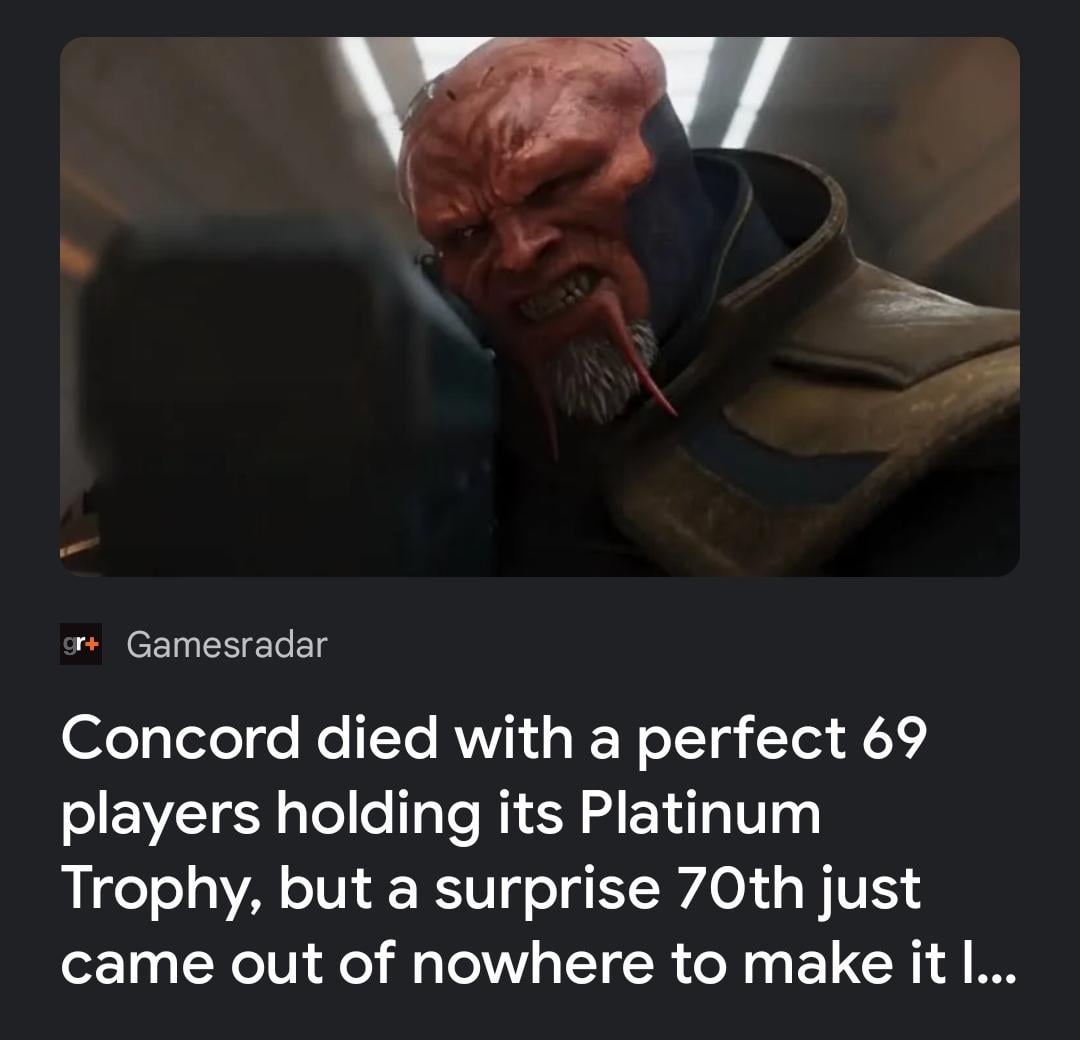Open the Gamesradar source name link
The height and width of the screenshot is (1040, 1080).
point(227,645)
